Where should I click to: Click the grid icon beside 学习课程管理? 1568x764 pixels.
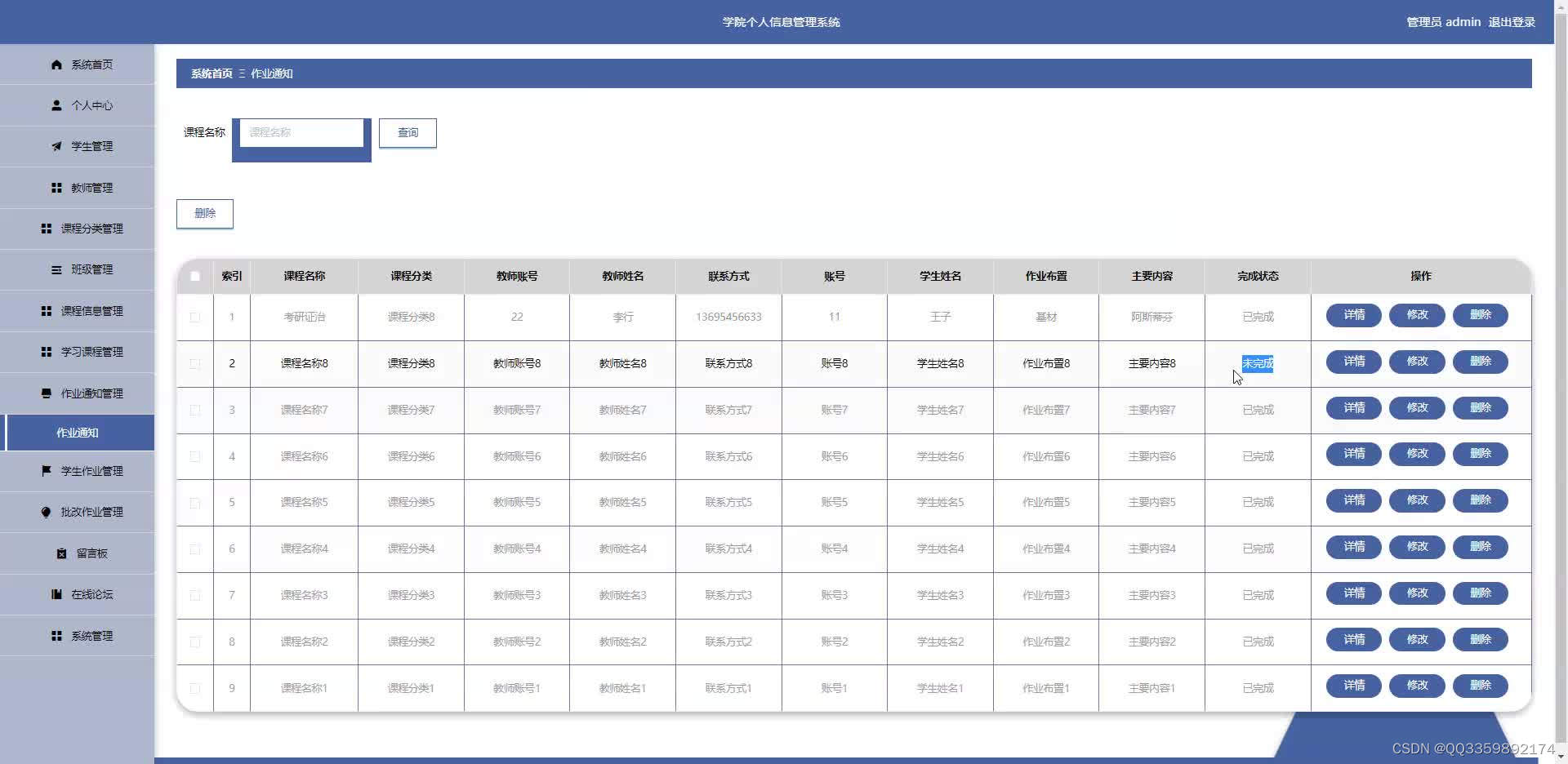point(47,352)
